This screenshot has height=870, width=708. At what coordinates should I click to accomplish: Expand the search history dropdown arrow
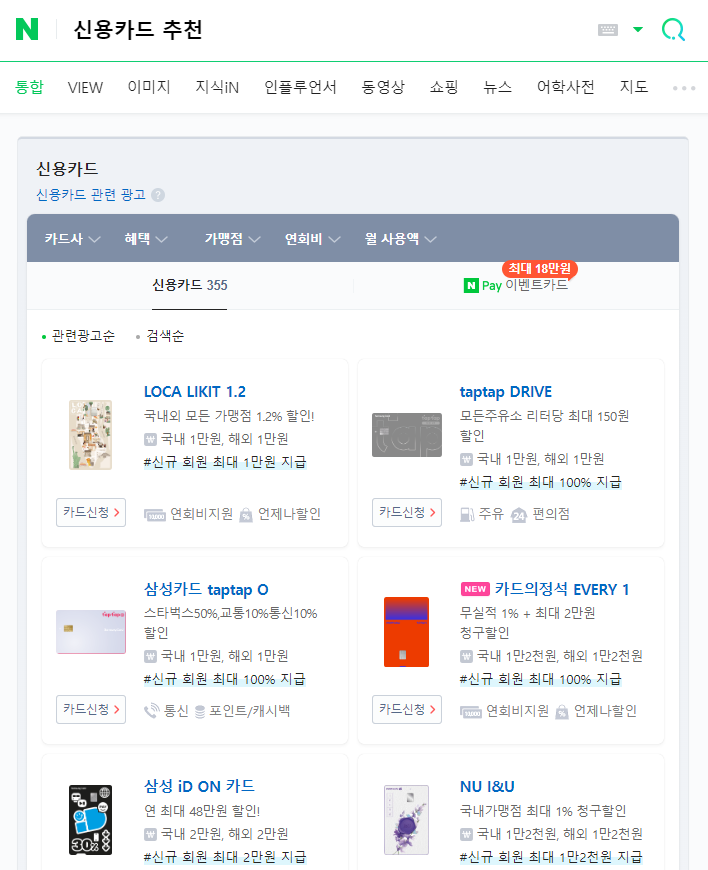tap(638, 29)
